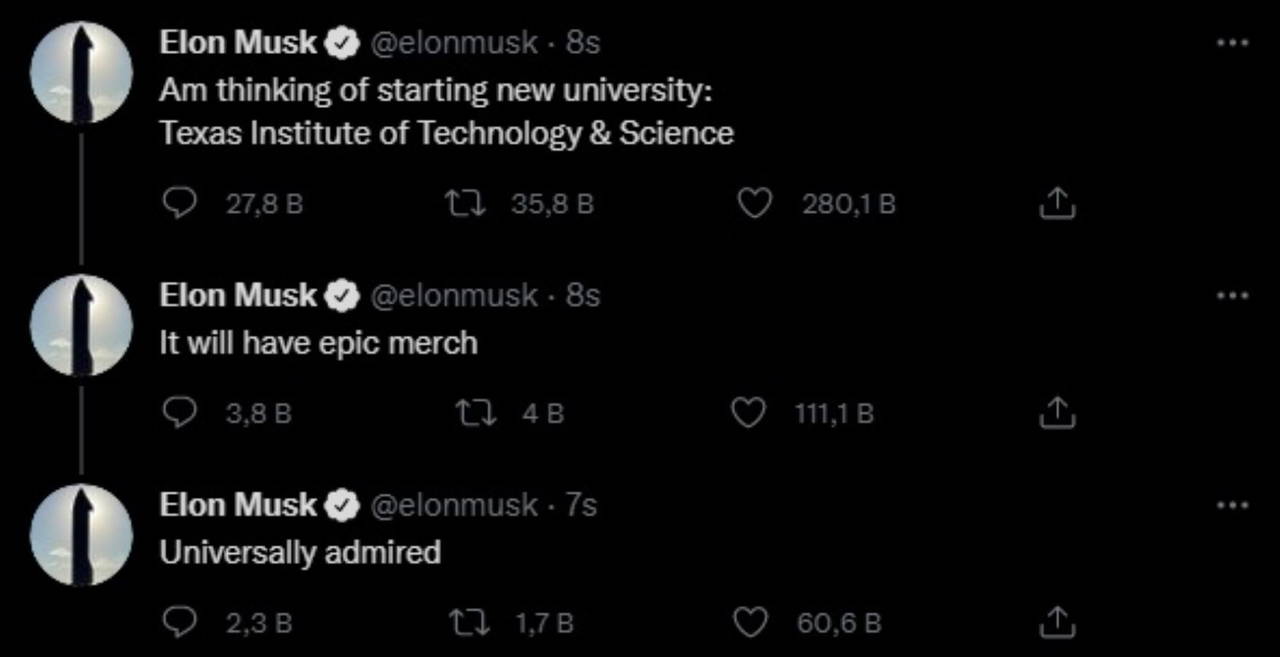This screenshot has width=1280, height=657.
Task: Reply to the epic merch tweet
Action: [x=180, y=413]
